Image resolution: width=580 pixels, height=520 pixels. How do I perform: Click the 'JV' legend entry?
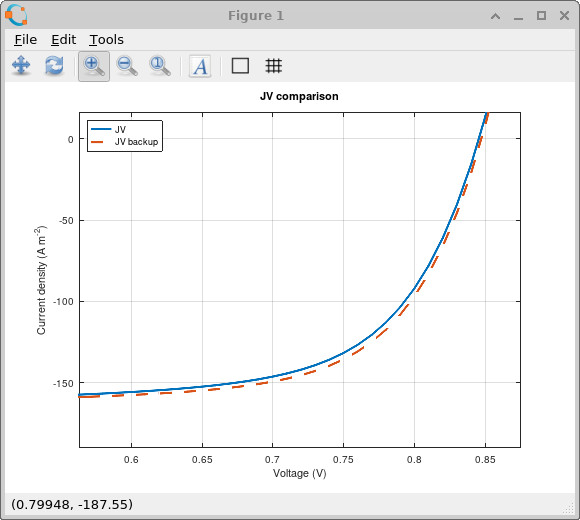click(x=120, y=129)
